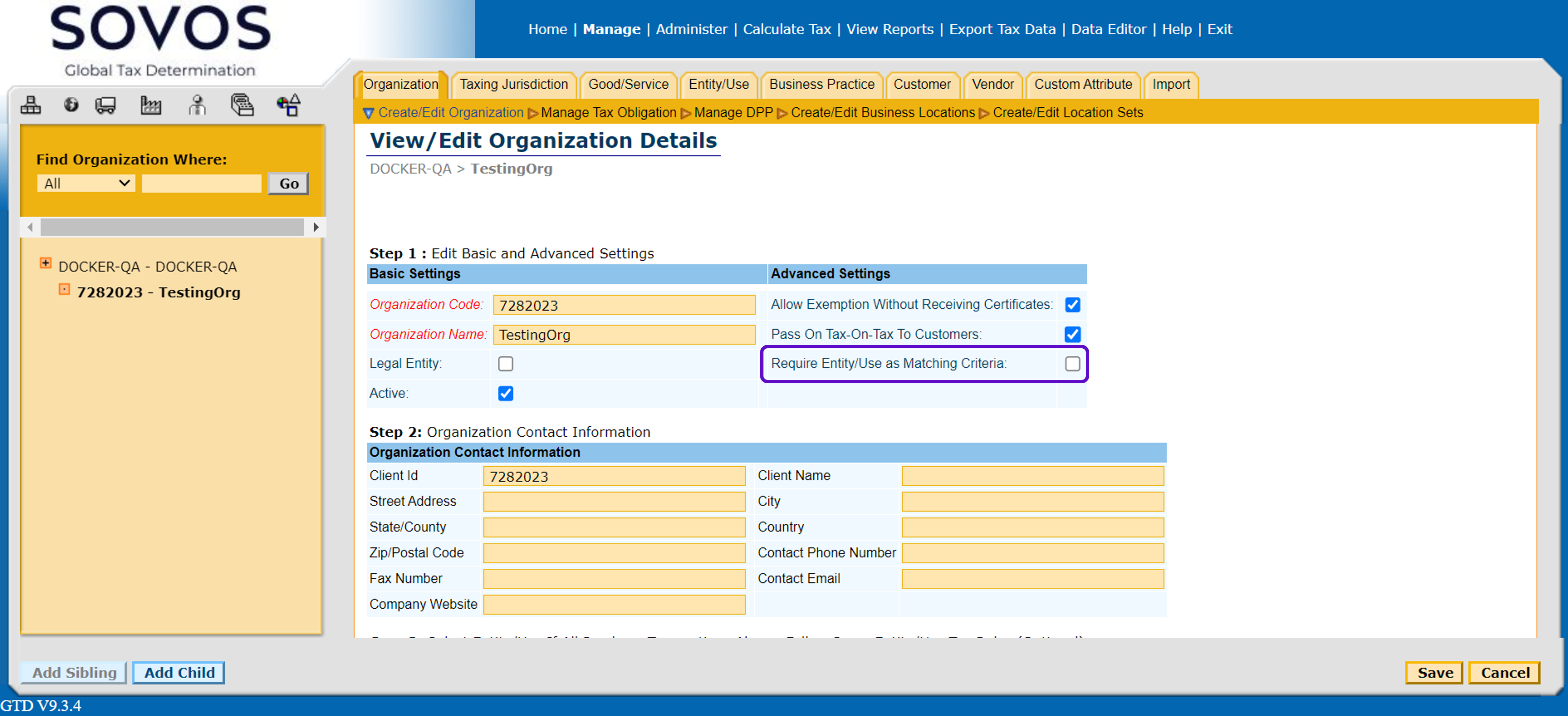Image resolution: width=1568 pixels, height=716 pixels.
Task: Click the delivery truck icon
Action: [x=105, y=105]
